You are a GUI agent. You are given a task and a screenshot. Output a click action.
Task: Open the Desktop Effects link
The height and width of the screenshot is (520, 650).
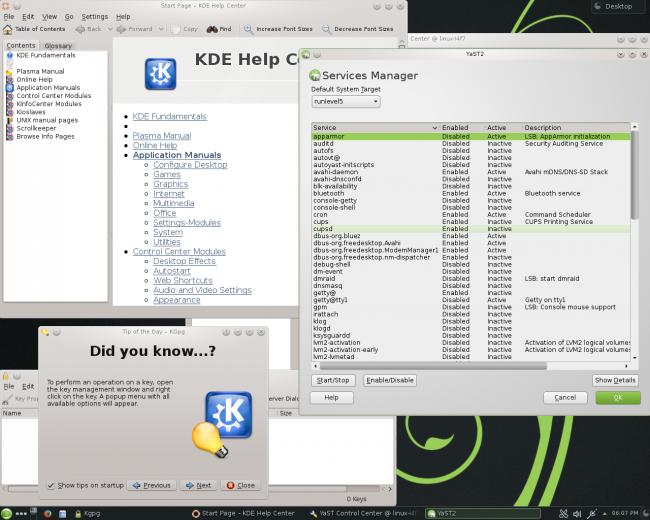coord(184,261)
